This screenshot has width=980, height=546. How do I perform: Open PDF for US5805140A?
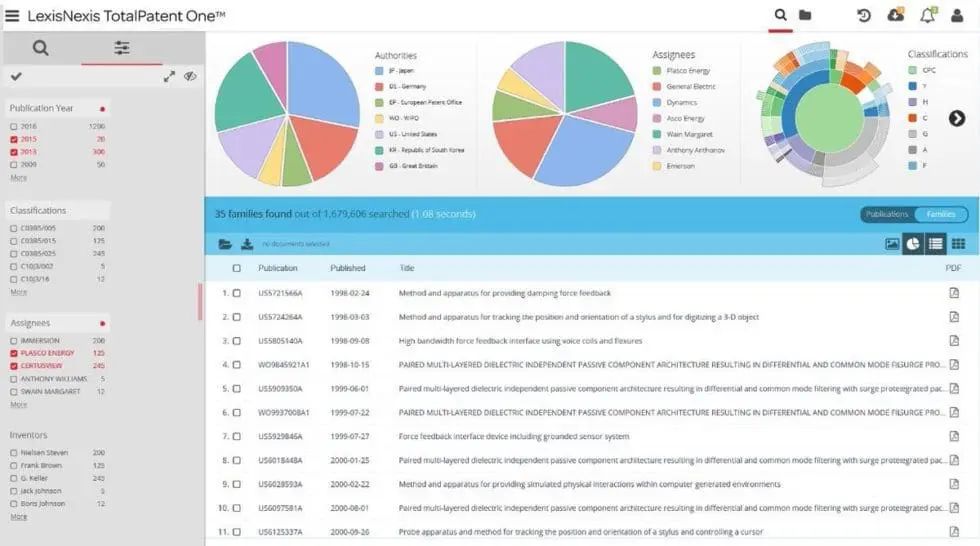[x=954, y=340]
